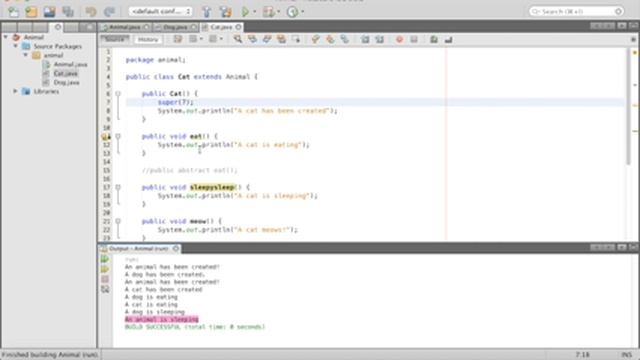Select the Cat.java editor tab
The image size is (640, 360).
point(221,27)
